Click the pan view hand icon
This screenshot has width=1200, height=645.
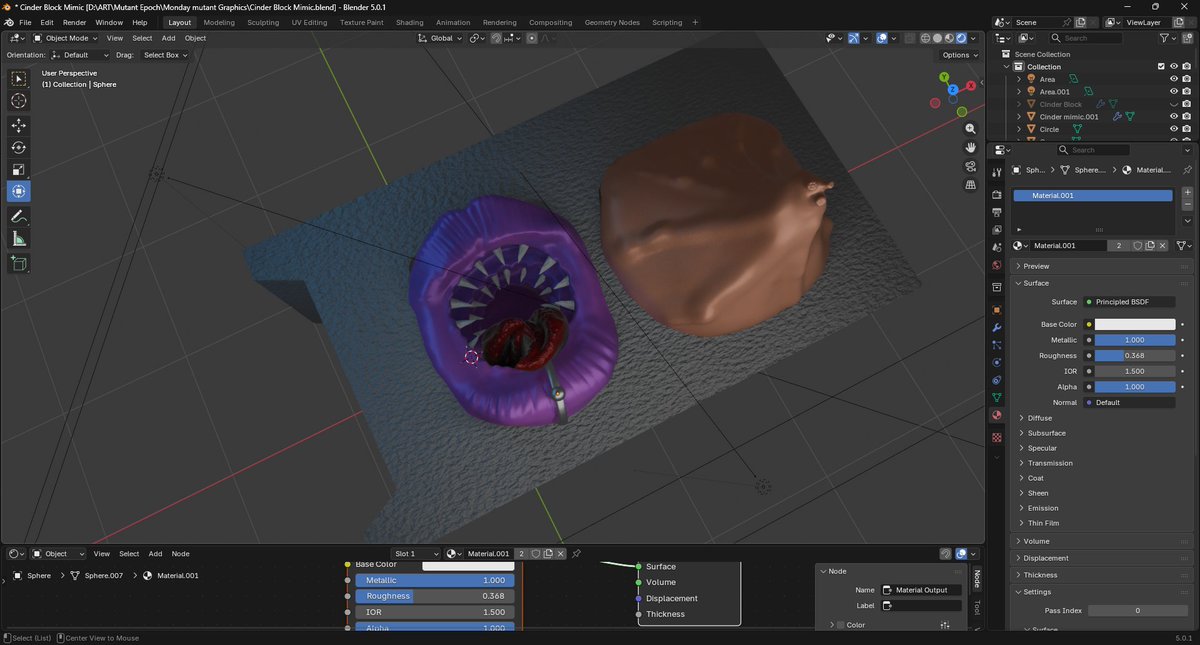(x=970, y=148)
